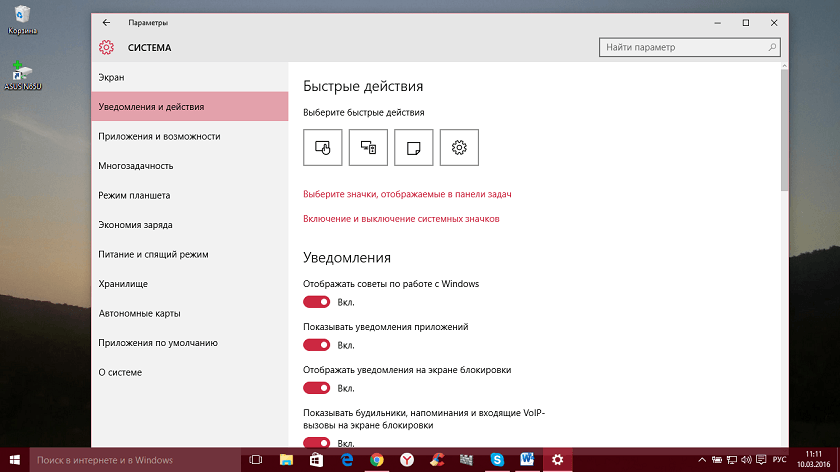The height and width of the screenshot is (472, 840).
Task: Open Многозадачность section
Action: click(x=190, y=166)
